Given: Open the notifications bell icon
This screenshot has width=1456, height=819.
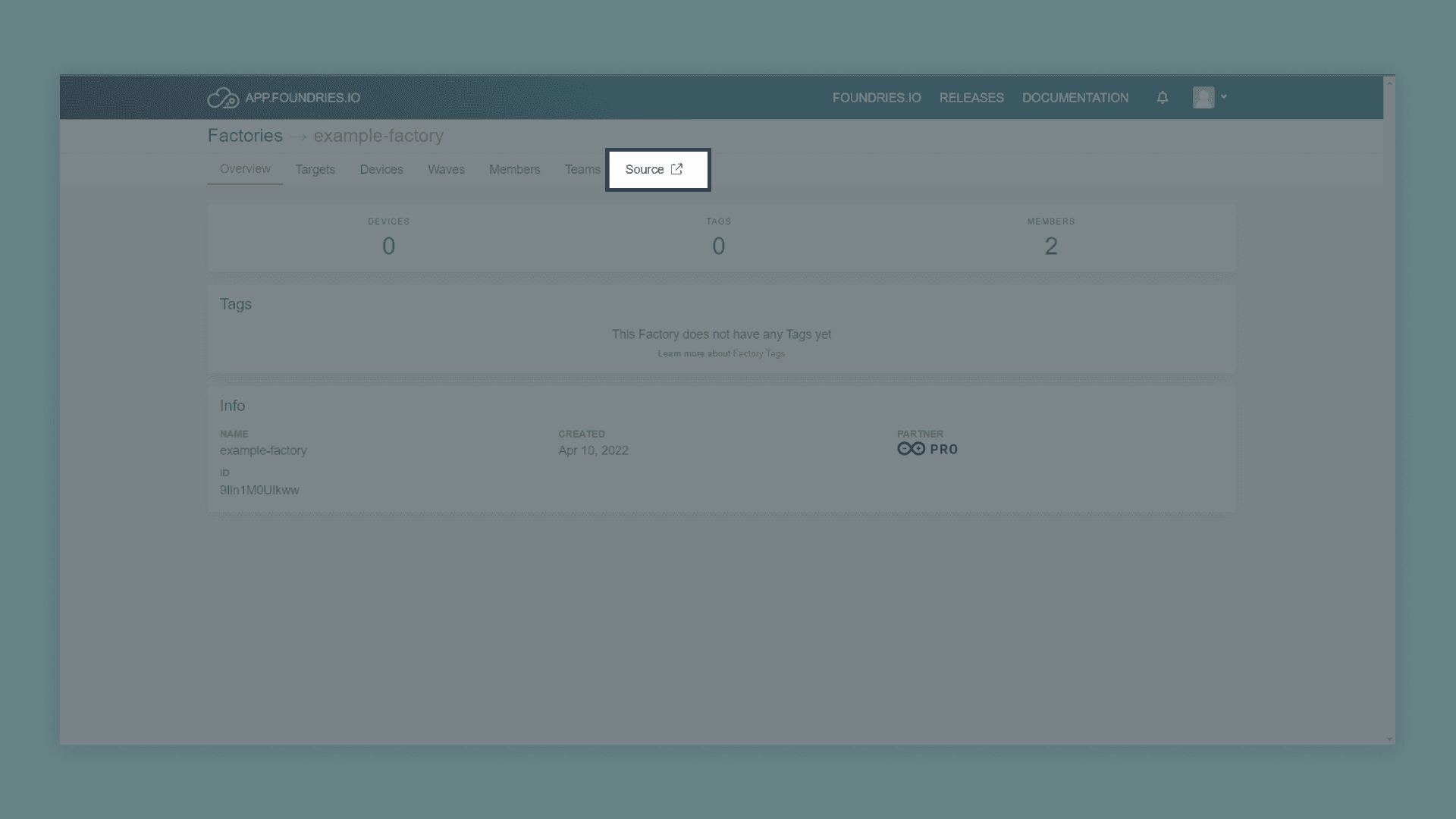Looking at the screenshot, I should click(x=1163, y=98).
